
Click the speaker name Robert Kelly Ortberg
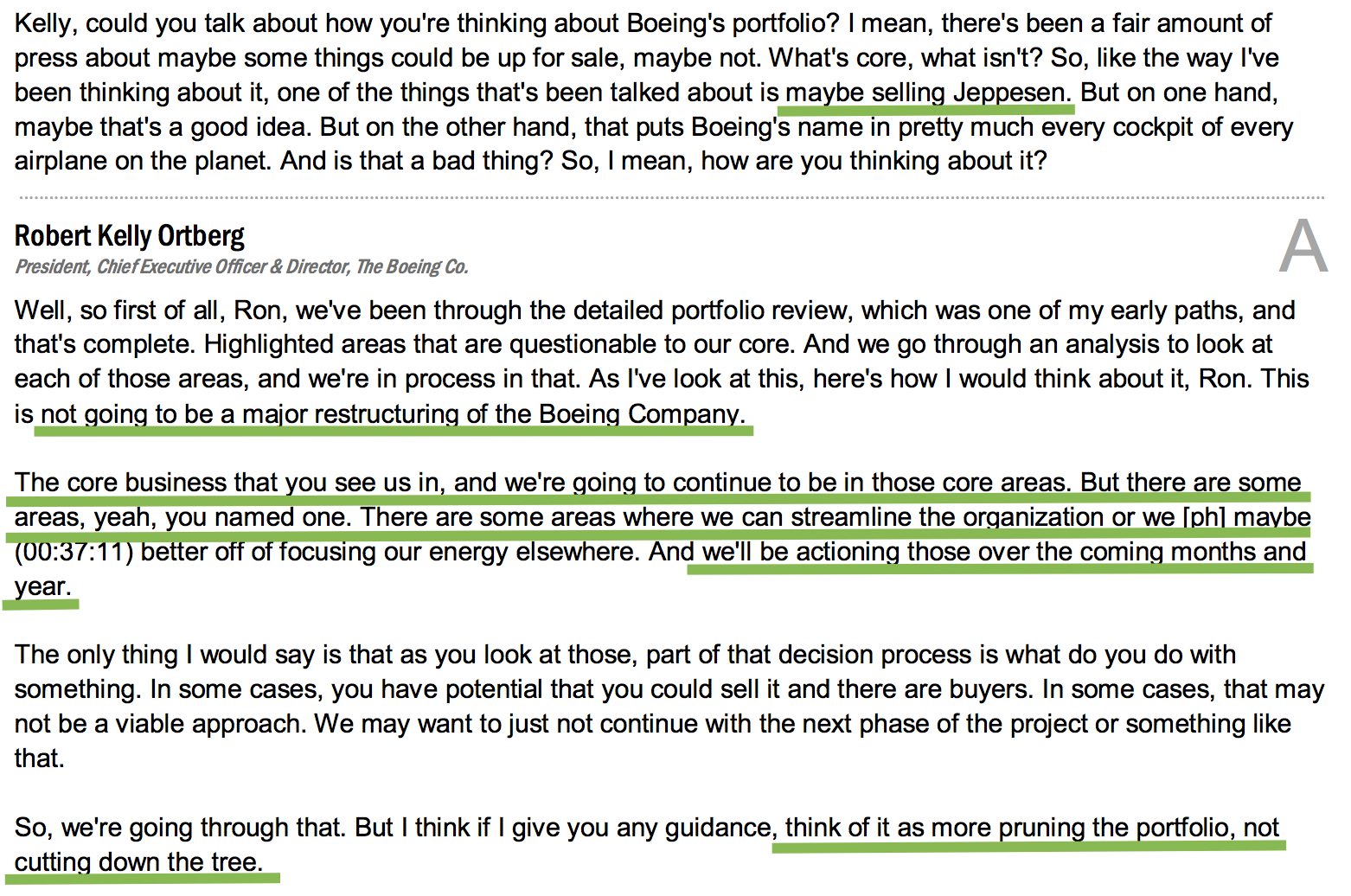[130, 235]
